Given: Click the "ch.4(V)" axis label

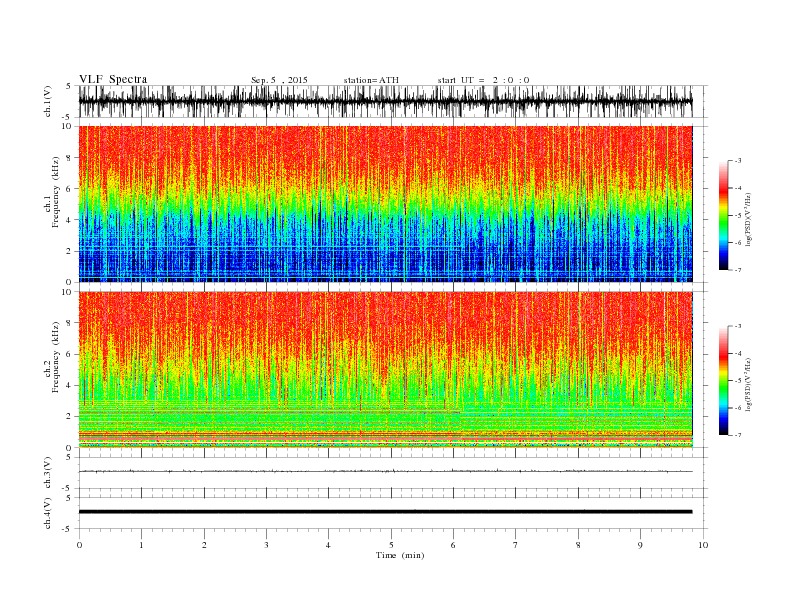Looking at the screenshot, I should click(48, 513).
